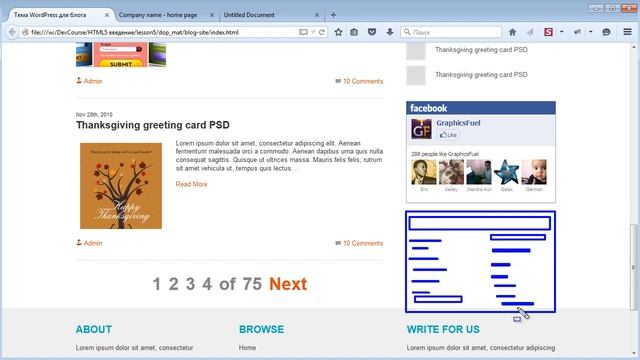
Task: Click the first Facebook fan avatar
Action: click(424, 172)
